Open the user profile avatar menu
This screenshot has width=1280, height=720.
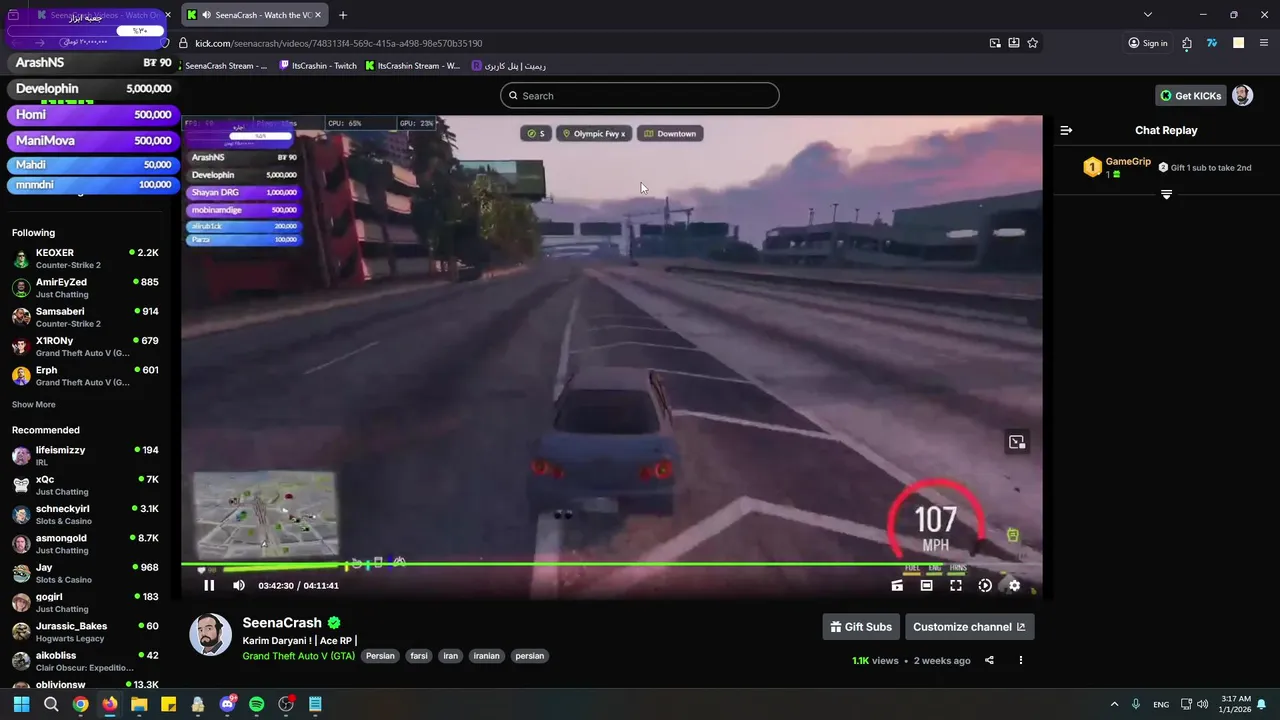coord(1242,96)
